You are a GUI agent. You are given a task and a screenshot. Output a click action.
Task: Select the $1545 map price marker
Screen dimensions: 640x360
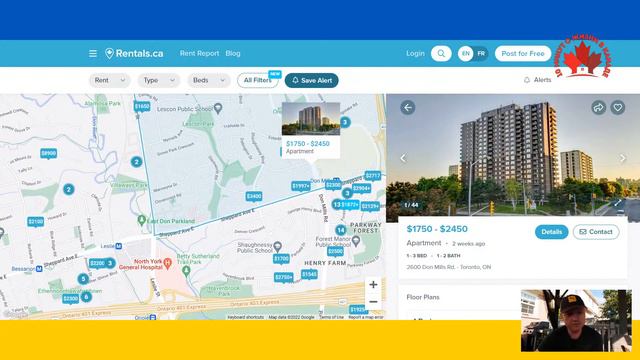point(309,274)
